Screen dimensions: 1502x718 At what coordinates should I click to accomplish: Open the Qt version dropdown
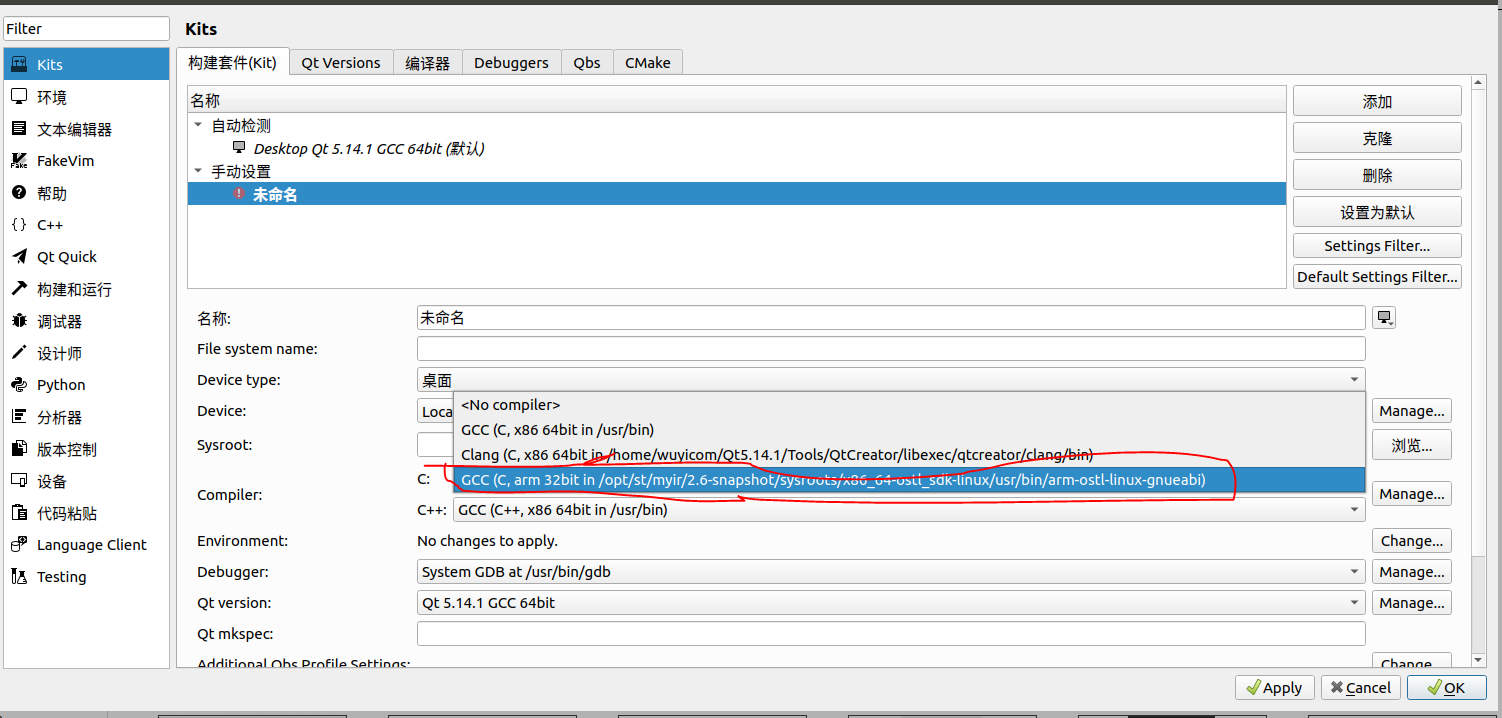(891, 603)
